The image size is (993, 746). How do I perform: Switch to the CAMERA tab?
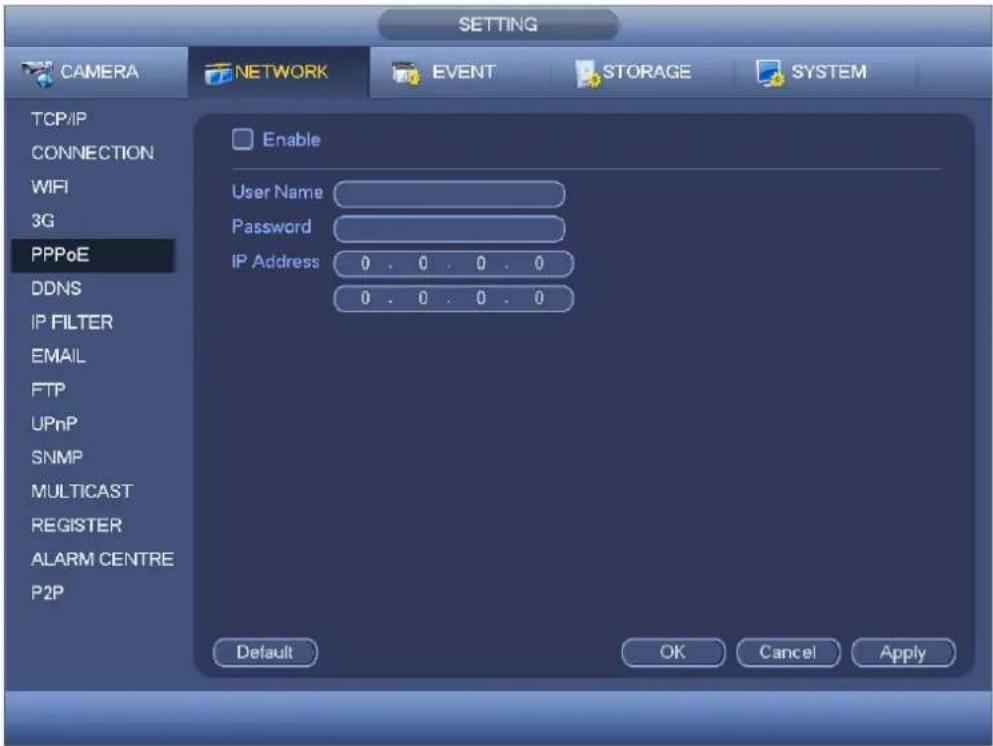click(95, 72)
